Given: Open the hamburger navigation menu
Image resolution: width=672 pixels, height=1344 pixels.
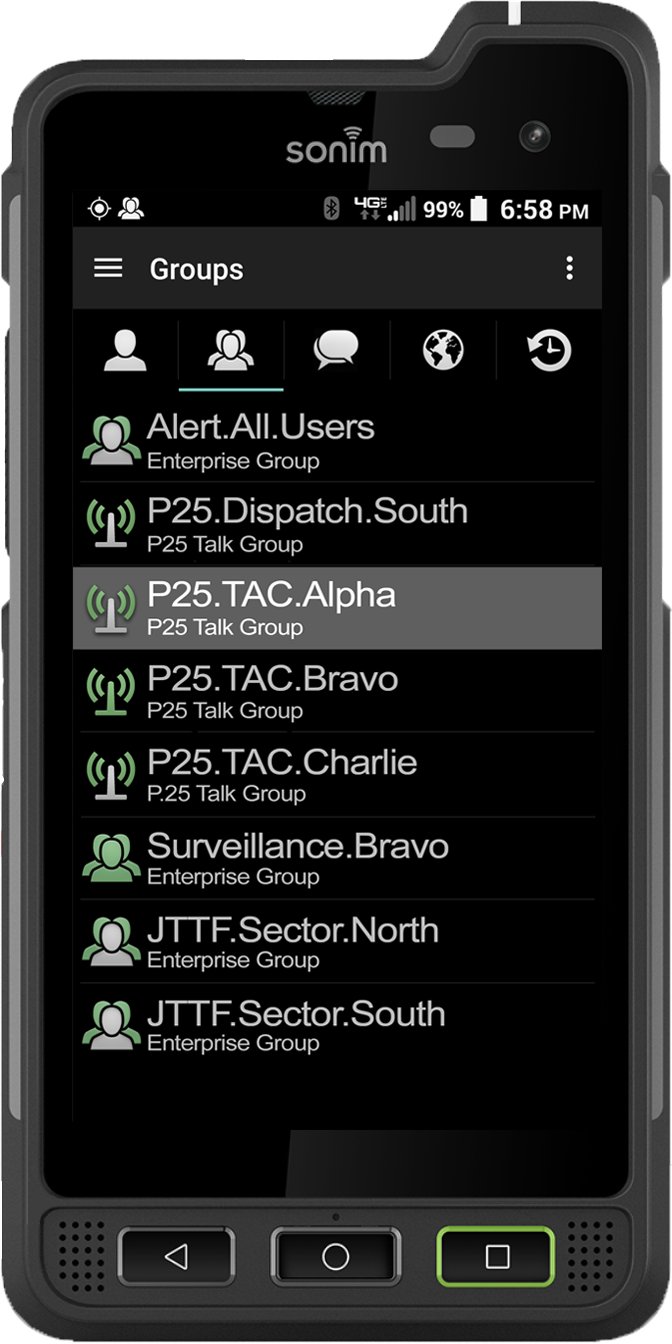Looking at the screenshot, I should (x=108, y=268).
